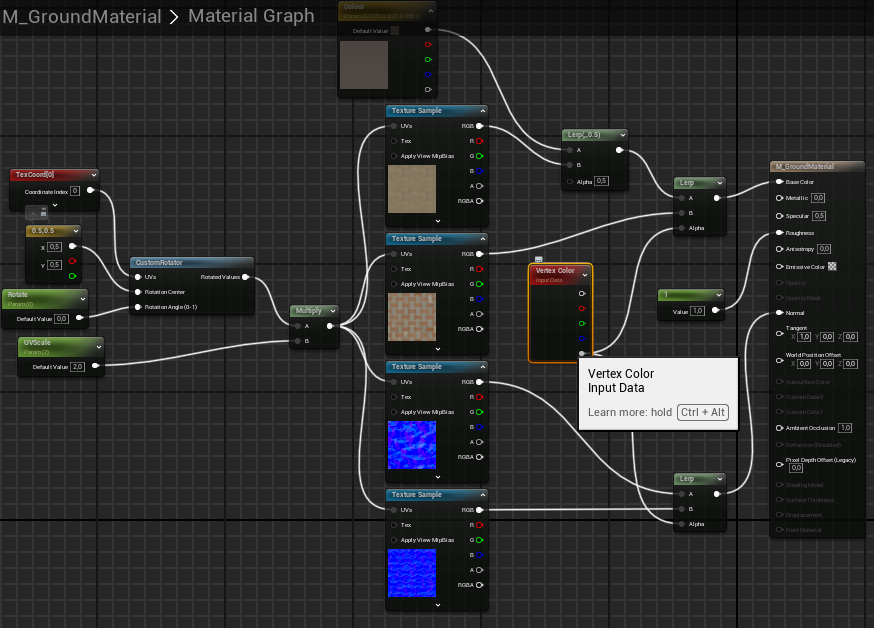The height and width of the screenshot is (628, 874).
Task: Toggle the UVScale node's collapse chevron
Action: tap(98, 346)
